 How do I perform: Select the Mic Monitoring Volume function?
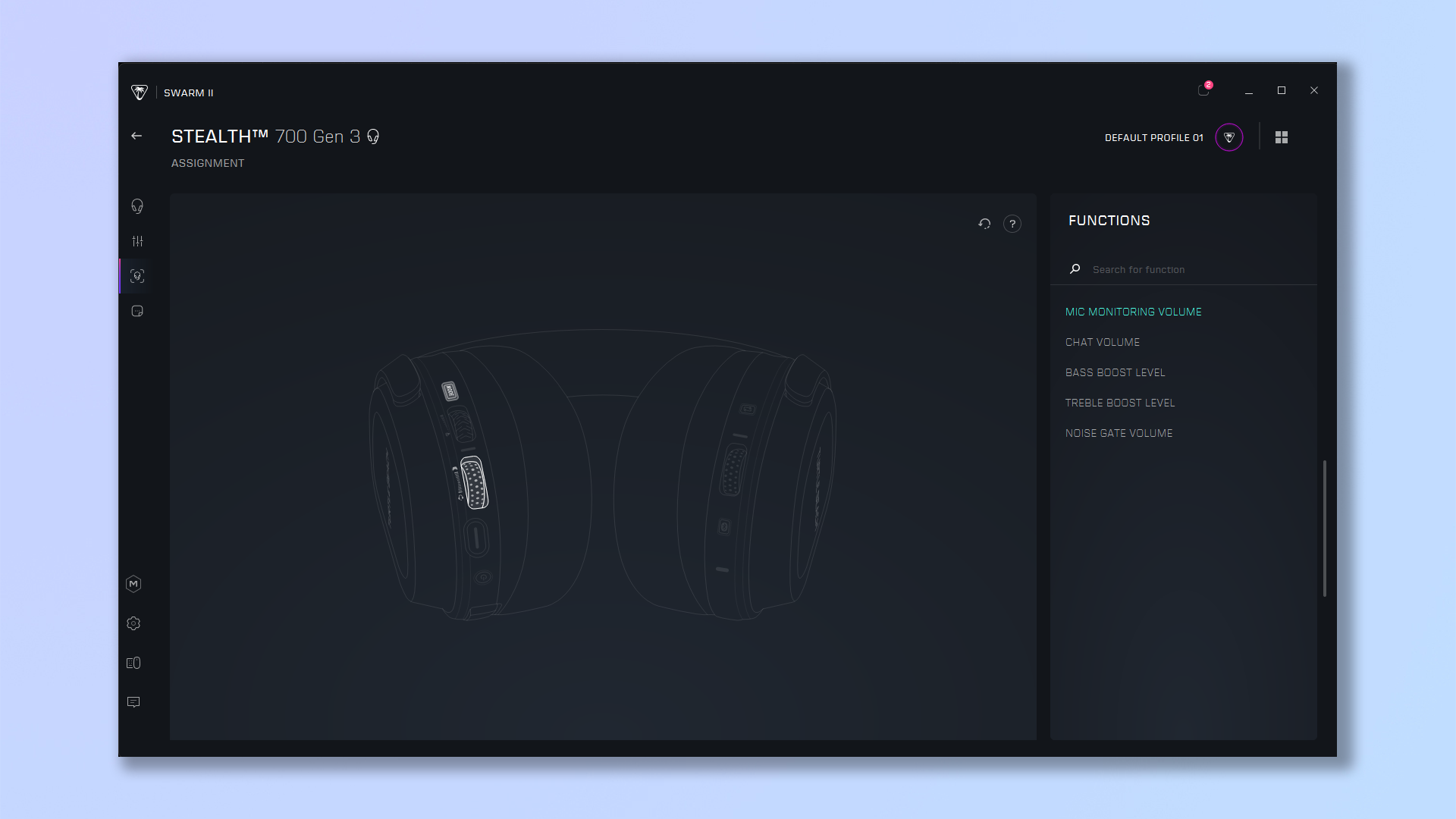pos(1133,311)
